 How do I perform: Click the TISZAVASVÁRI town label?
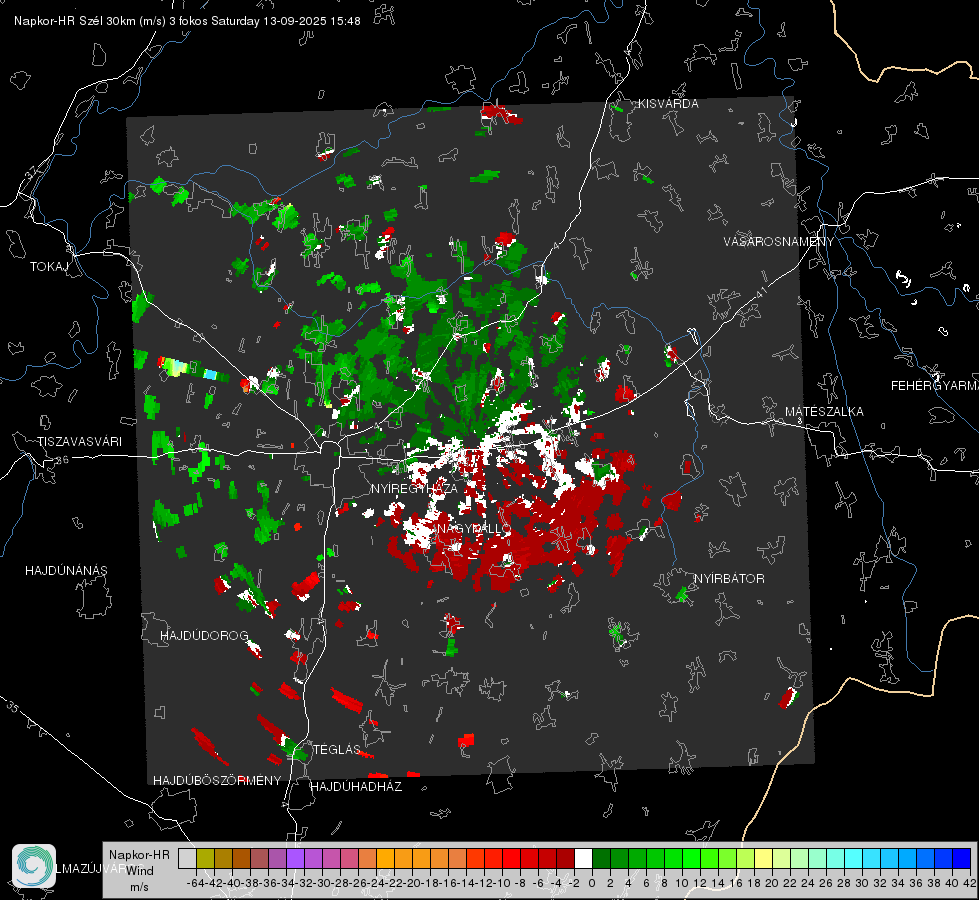pos(79,442)
